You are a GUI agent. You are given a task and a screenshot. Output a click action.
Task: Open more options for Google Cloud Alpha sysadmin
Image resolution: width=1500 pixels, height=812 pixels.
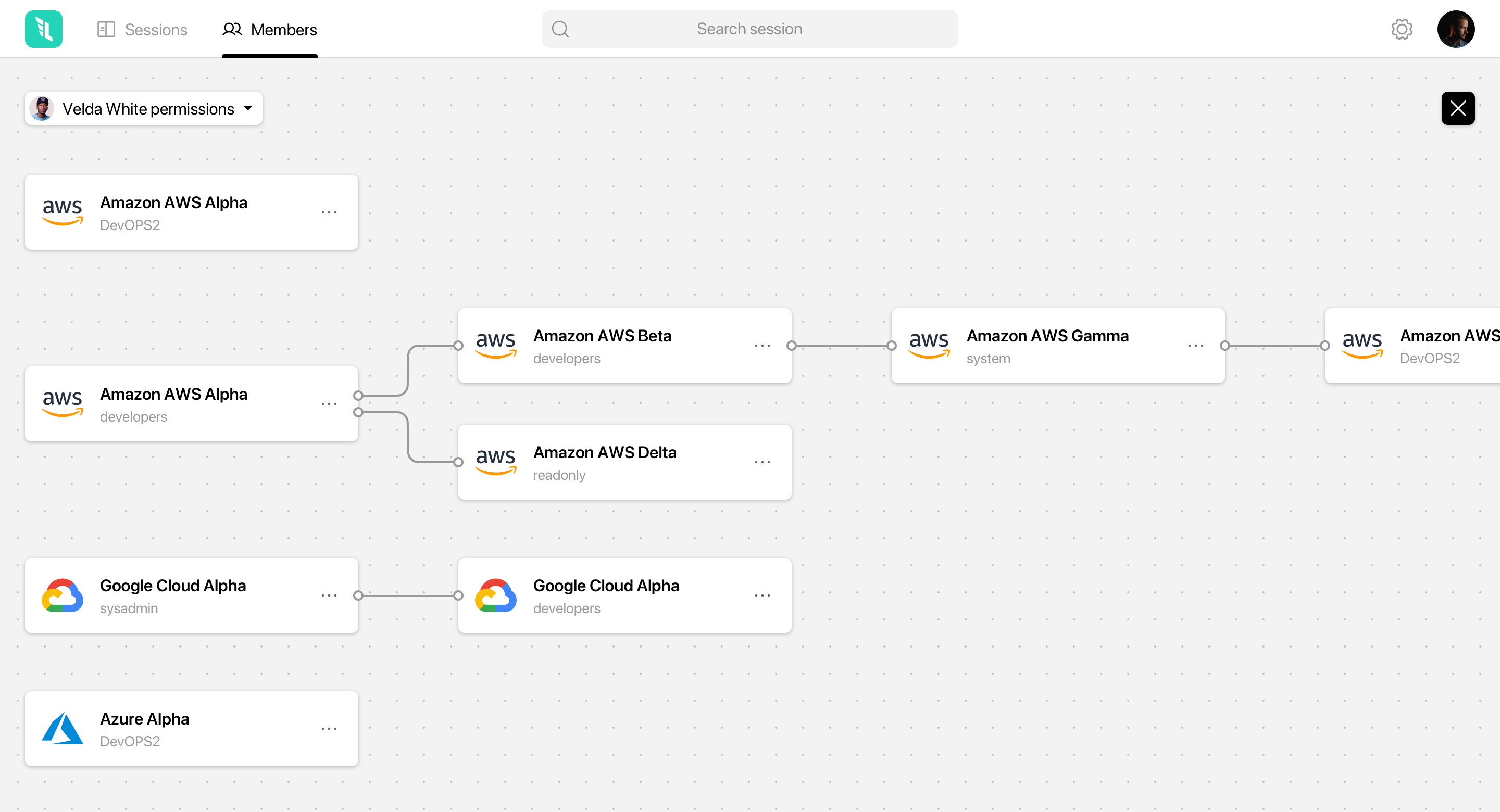click(329, 595)
